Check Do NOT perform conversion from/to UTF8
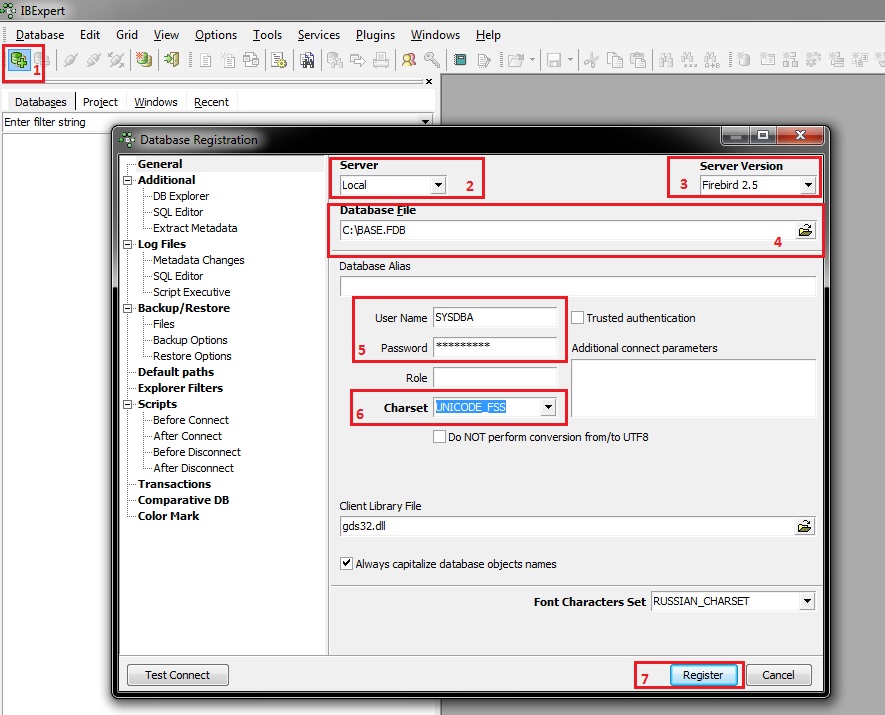Viewport: 885px width, 715px height. pos(439,437)
